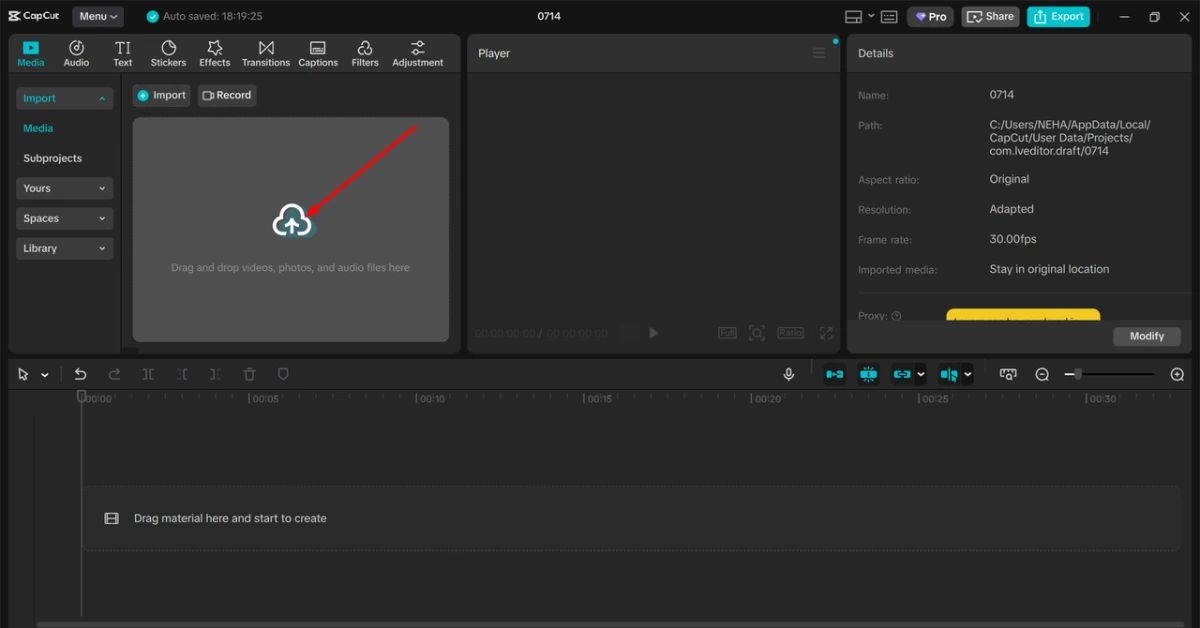The height and width of the screenshot is (628, 1200).
Task: Open the Effects panel
Action: pyautogui.click(x=214, y=54)
